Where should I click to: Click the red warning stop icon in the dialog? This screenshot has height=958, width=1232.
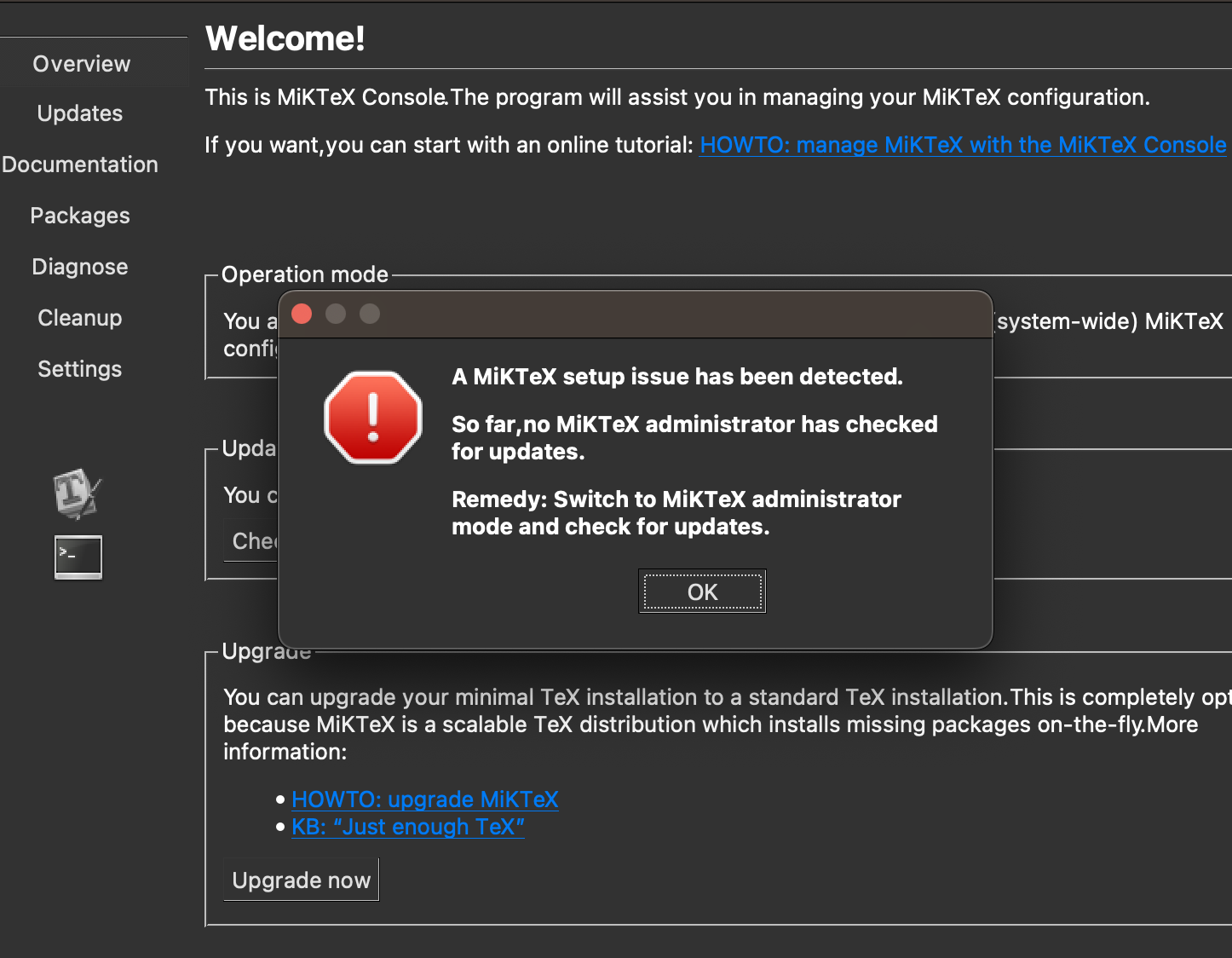(372, 418)
